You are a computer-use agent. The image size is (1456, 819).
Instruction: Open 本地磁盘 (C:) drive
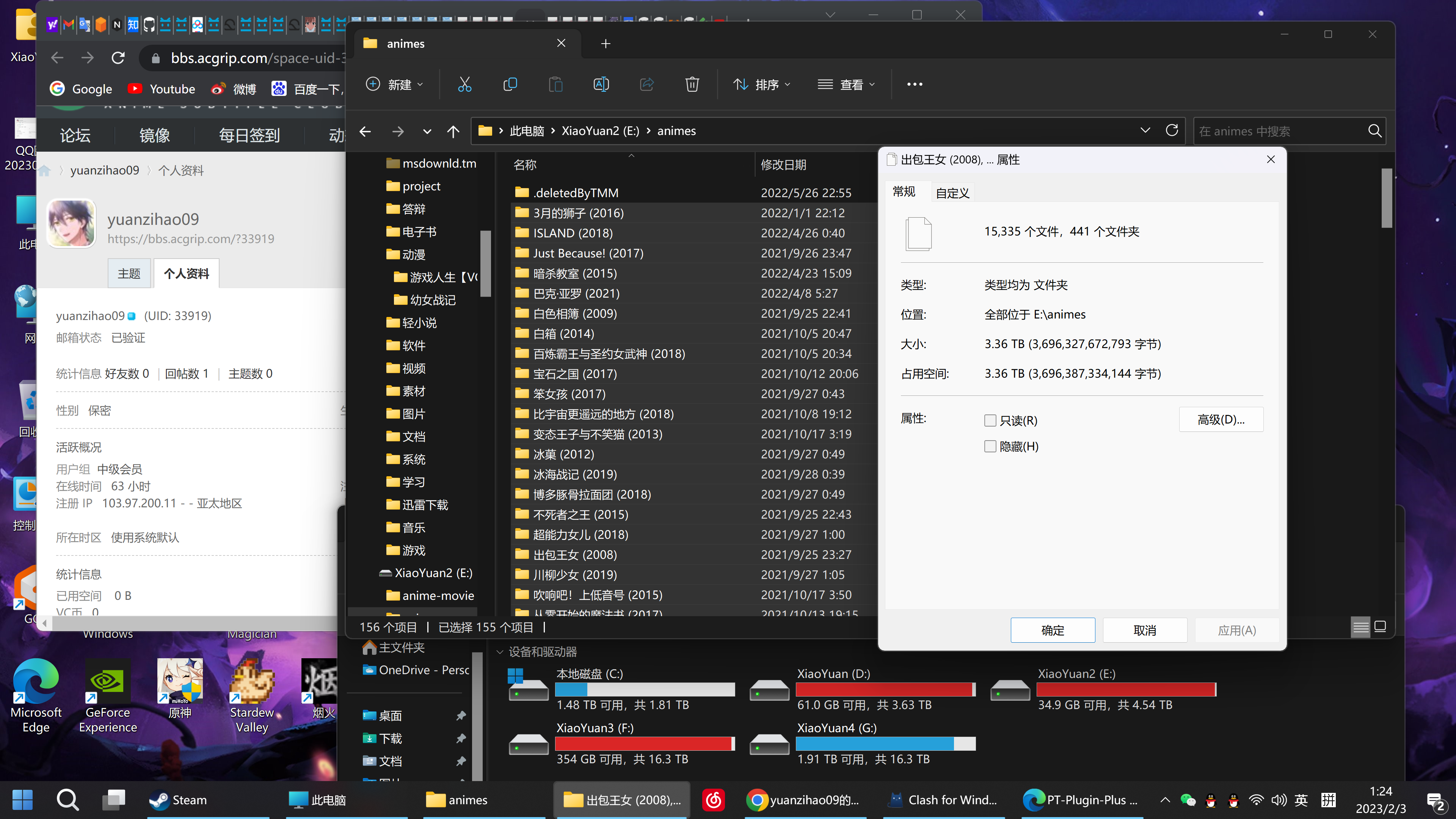click(622, 689)
